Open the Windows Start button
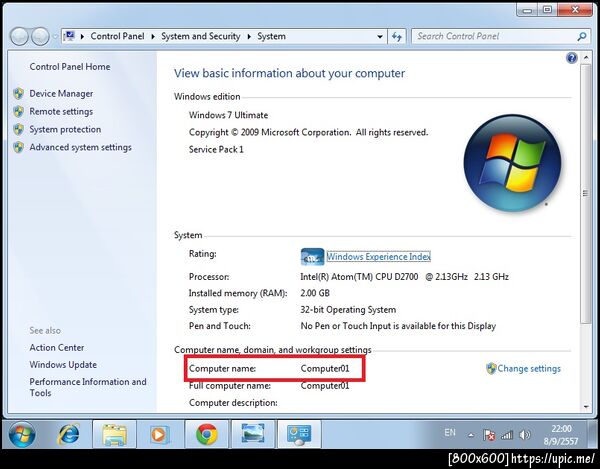 click(x=22, y=435)
